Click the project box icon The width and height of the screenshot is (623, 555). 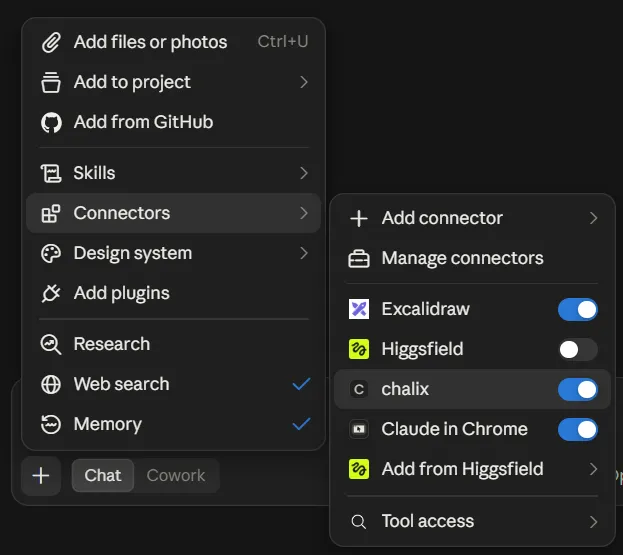tap(51, 82)
